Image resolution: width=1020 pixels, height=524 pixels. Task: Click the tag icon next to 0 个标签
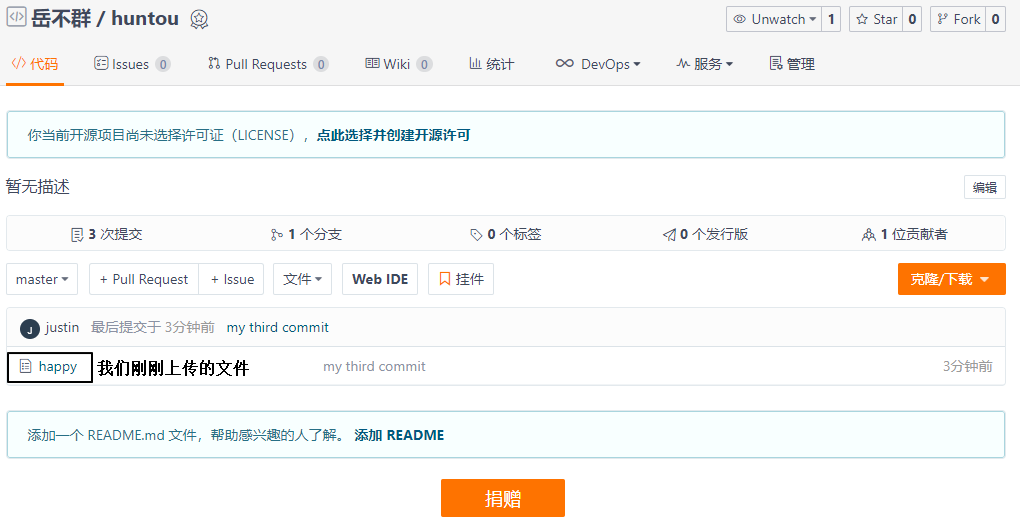click(x=476, y=235)
